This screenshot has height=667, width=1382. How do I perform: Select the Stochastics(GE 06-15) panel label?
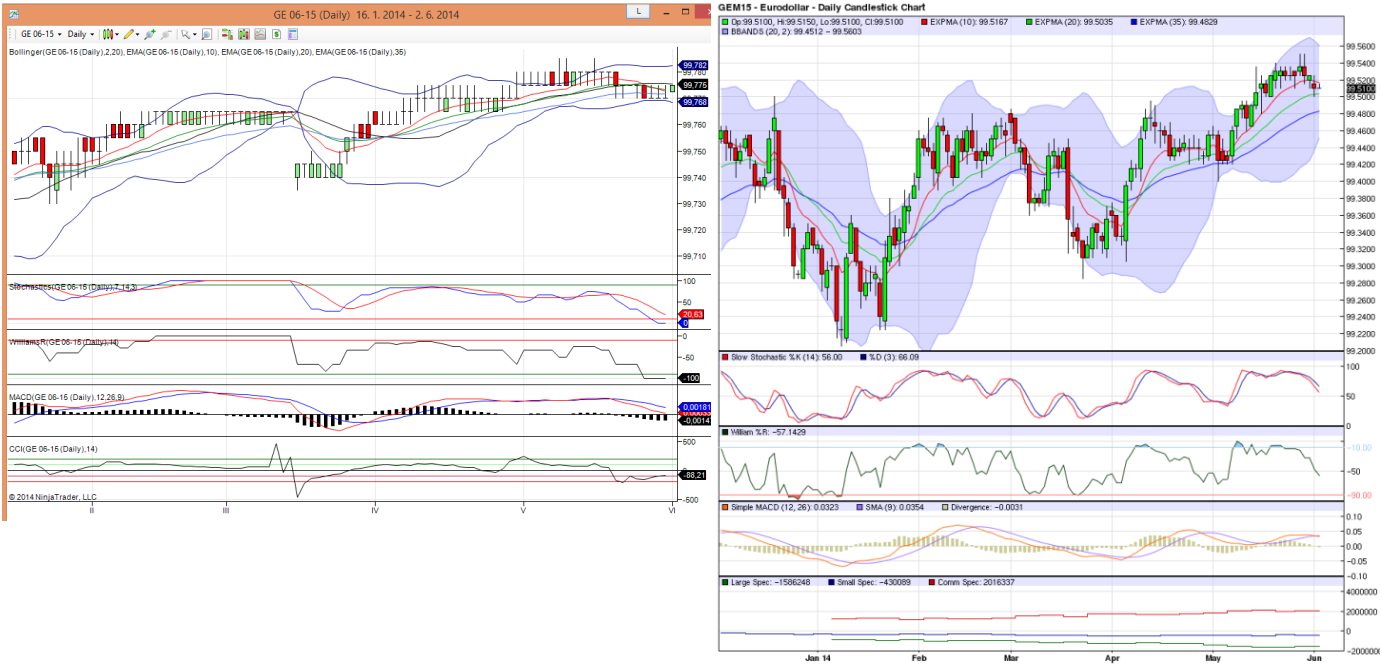[73, 287]
